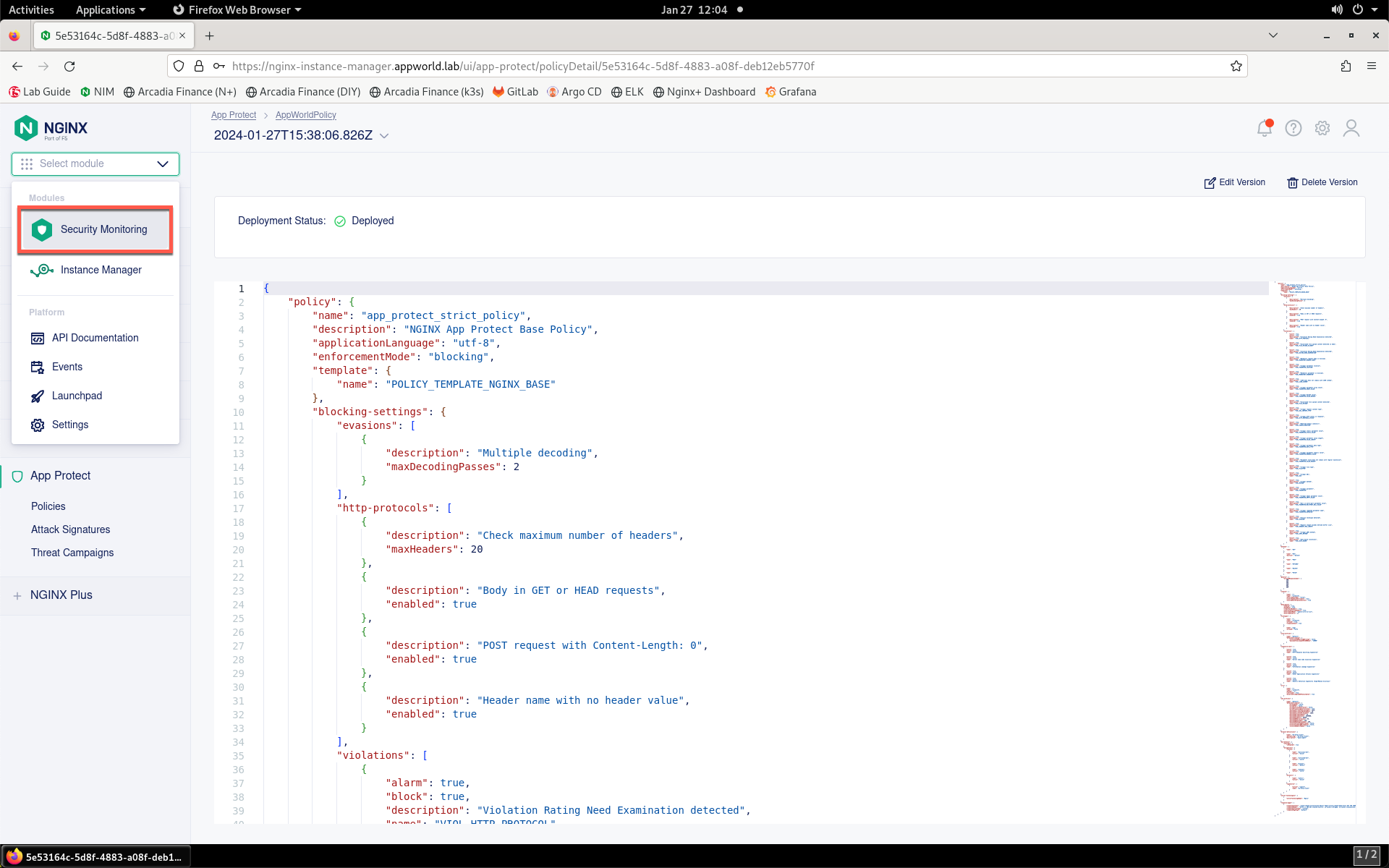Open Firefox application menu

pos(1372,66)
